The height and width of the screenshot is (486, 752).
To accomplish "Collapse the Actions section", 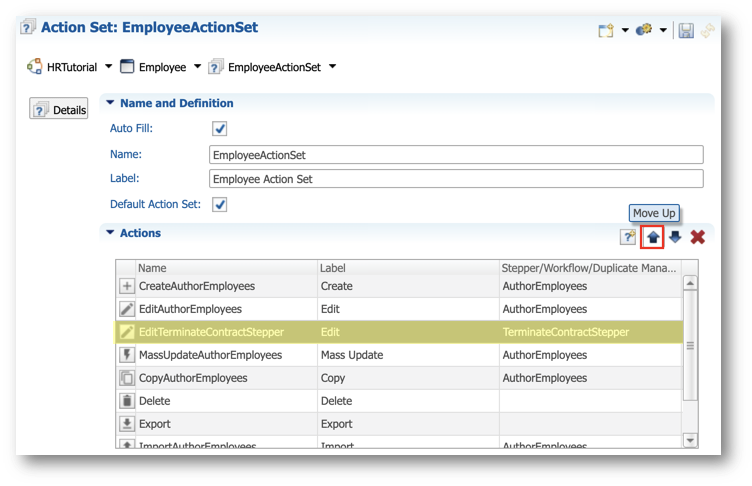I will click(110, 233).
